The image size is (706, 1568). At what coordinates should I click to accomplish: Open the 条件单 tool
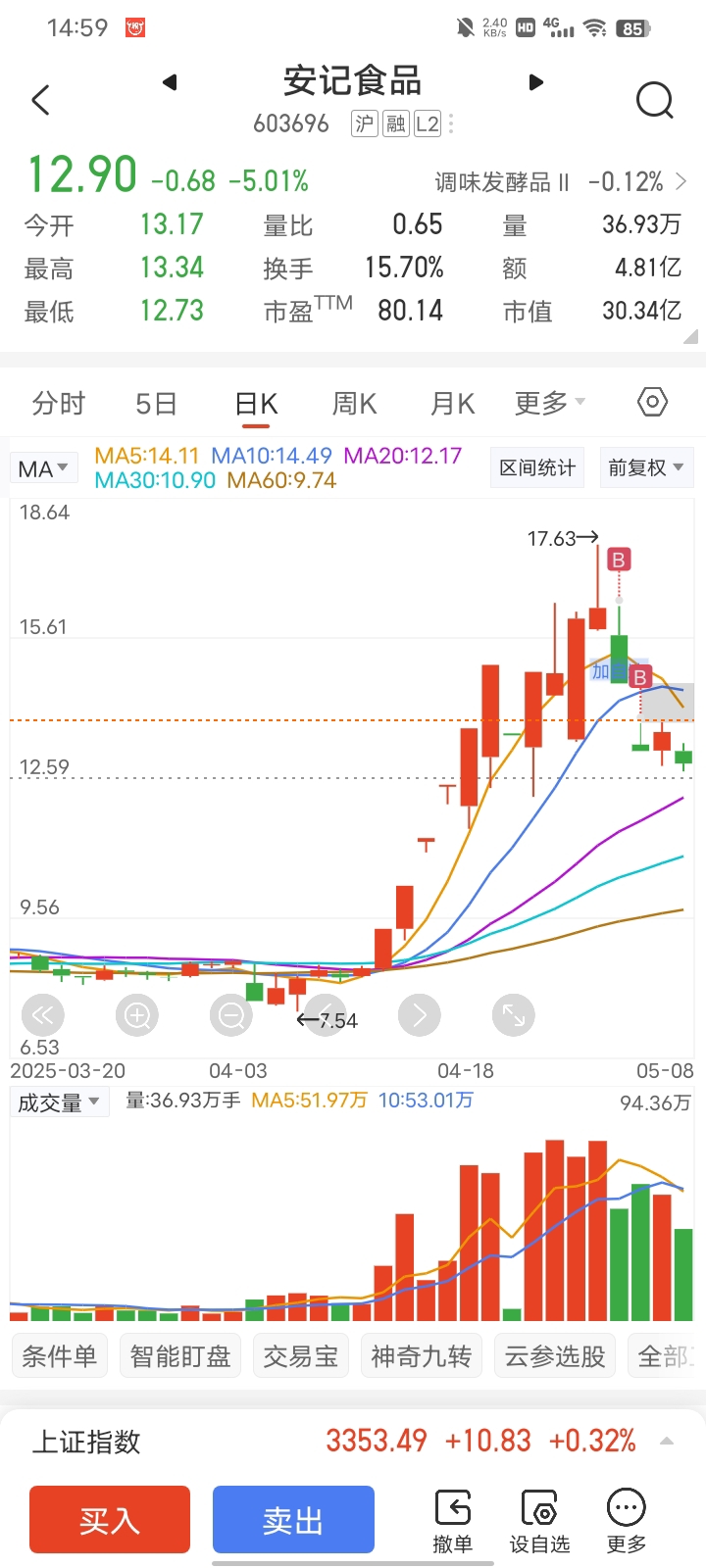[60, 1356]
